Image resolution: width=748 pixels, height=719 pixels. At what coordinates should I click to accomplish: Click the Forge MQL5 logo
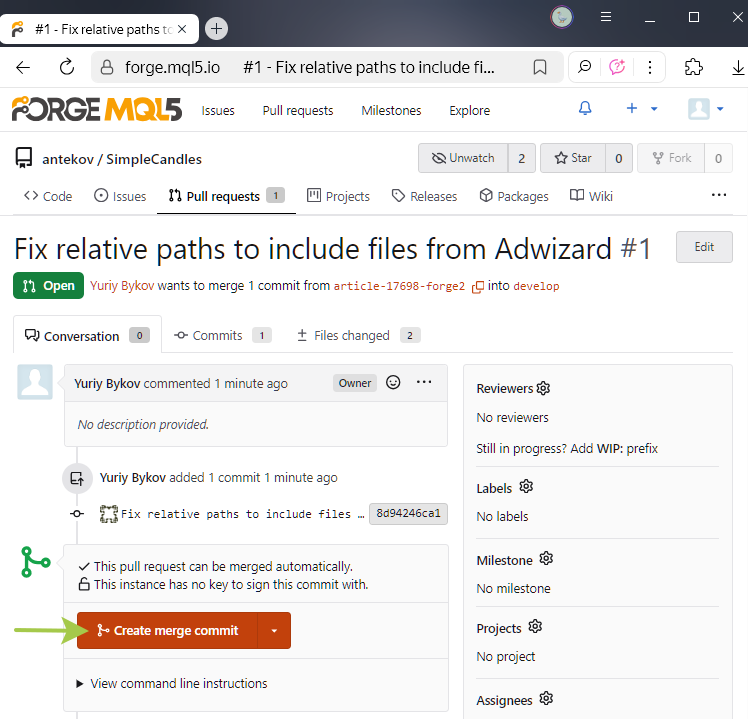97,109
